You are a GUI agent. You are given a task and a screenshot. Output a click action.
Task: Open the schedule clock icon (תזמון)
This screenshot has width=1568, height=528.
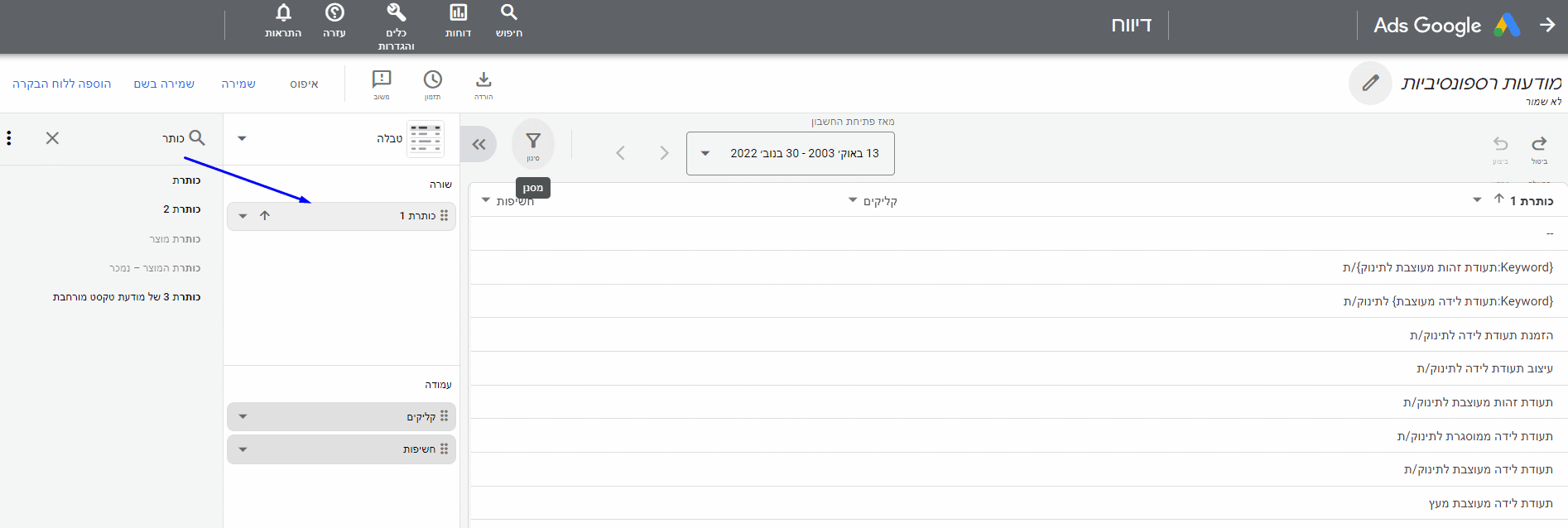433,84
